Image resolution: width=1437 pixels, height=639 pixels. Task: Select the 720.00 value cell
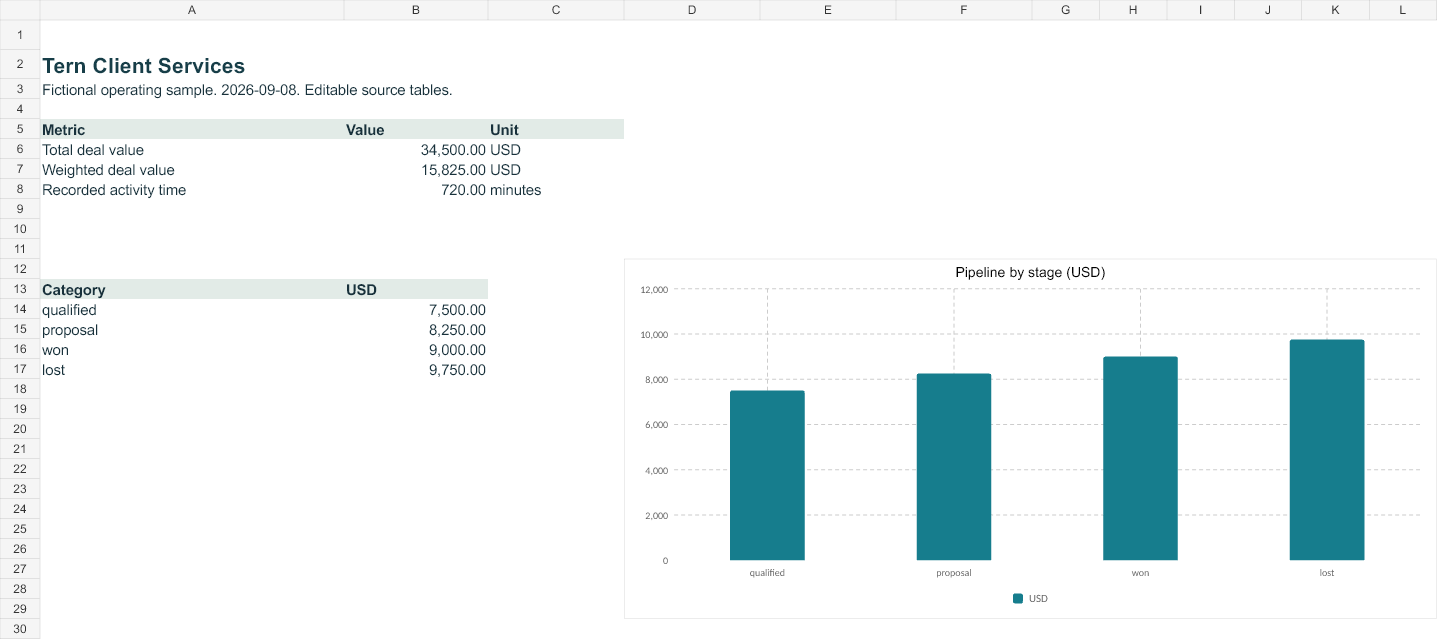pyautogui.click(x=416, y=190)
